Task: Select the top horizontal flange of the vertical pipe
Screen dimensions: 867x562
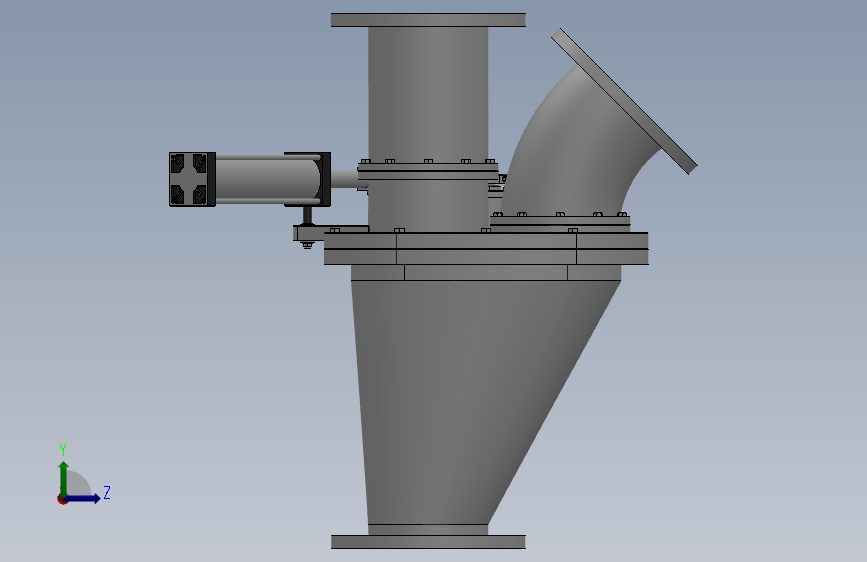Action: (x=428, y=20)
